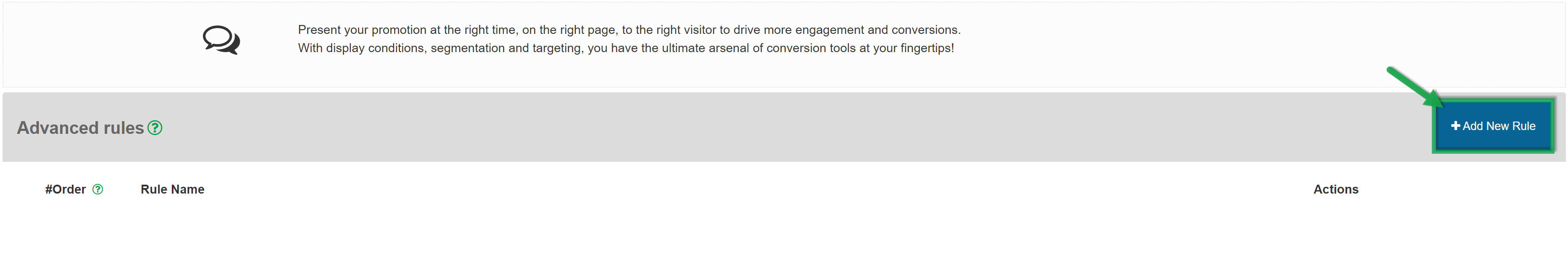The height and width of the screenshot is (255, 1568).
Task: Click the word "fingertips!" in the description
Action: [x=927, y=48]
